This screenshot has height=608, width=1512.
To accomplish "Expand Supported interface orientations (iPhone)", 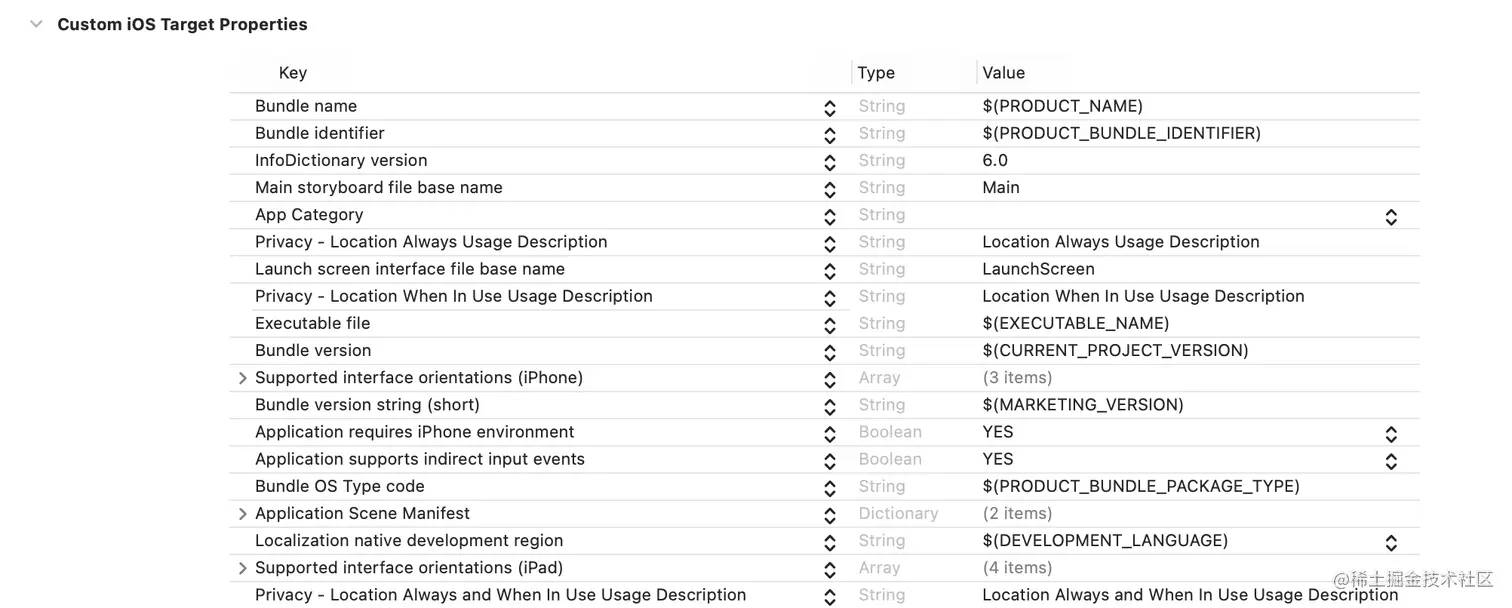I will (x=242, y=378).
